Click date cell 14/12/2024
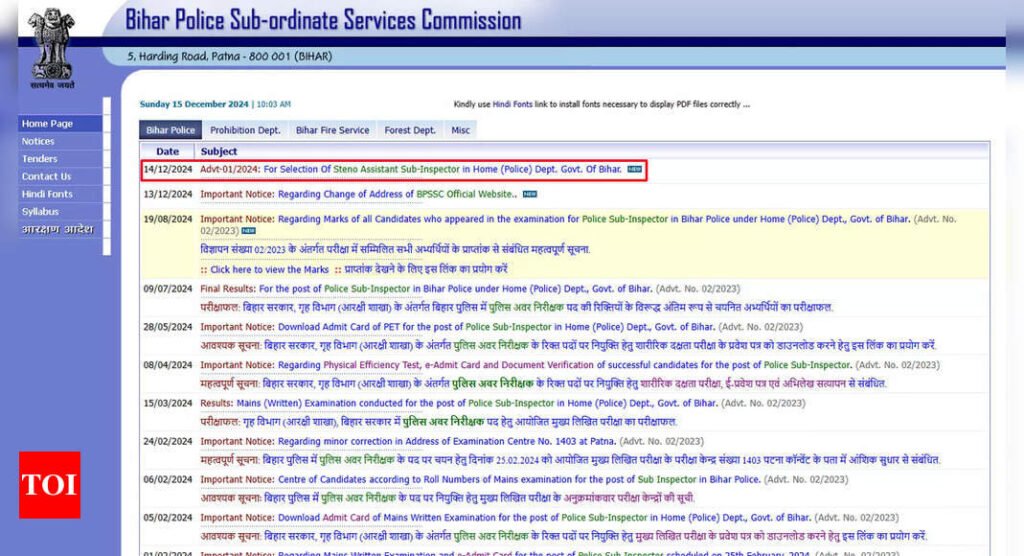1024x556 pixels. [168, 169]
